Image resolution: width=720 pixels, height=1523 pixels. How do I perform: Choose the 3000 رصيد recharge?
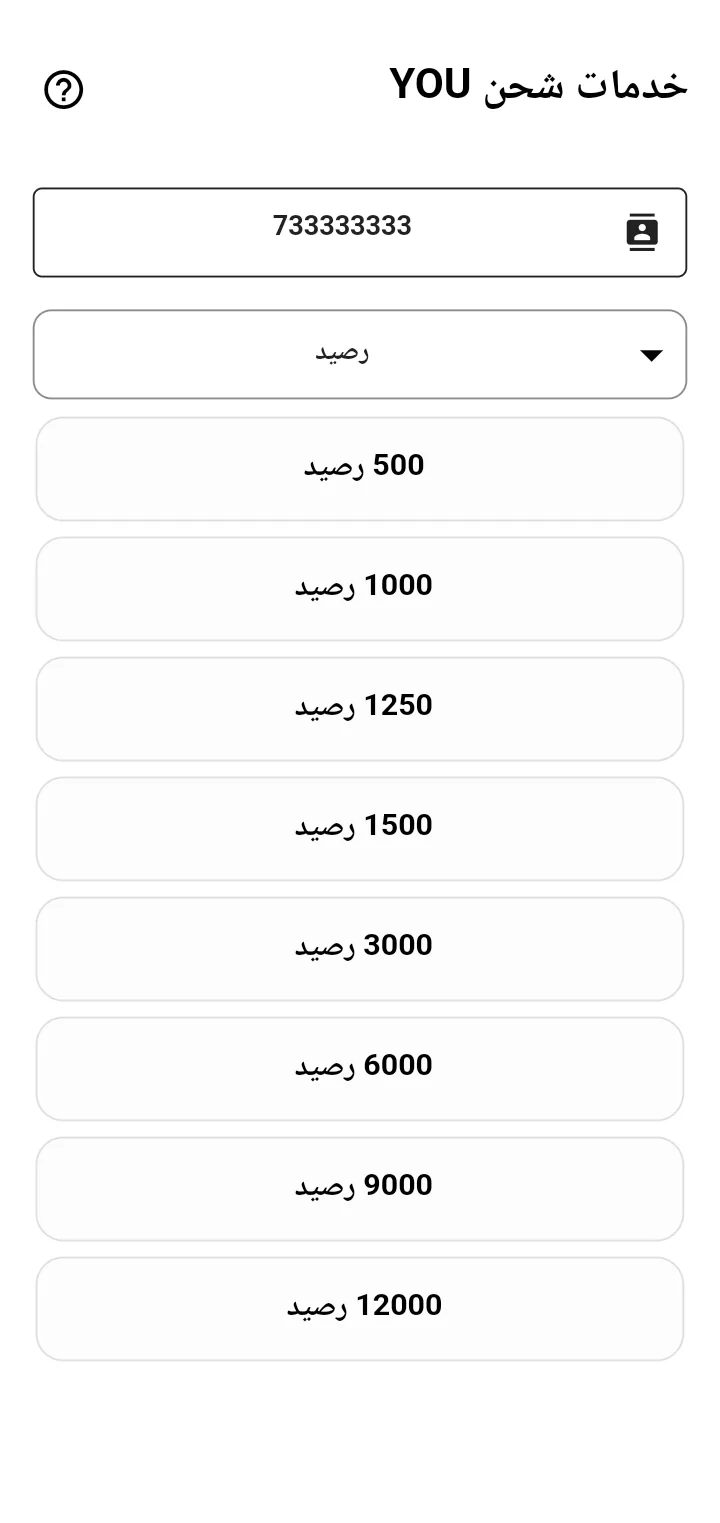[x=360, y=949]
